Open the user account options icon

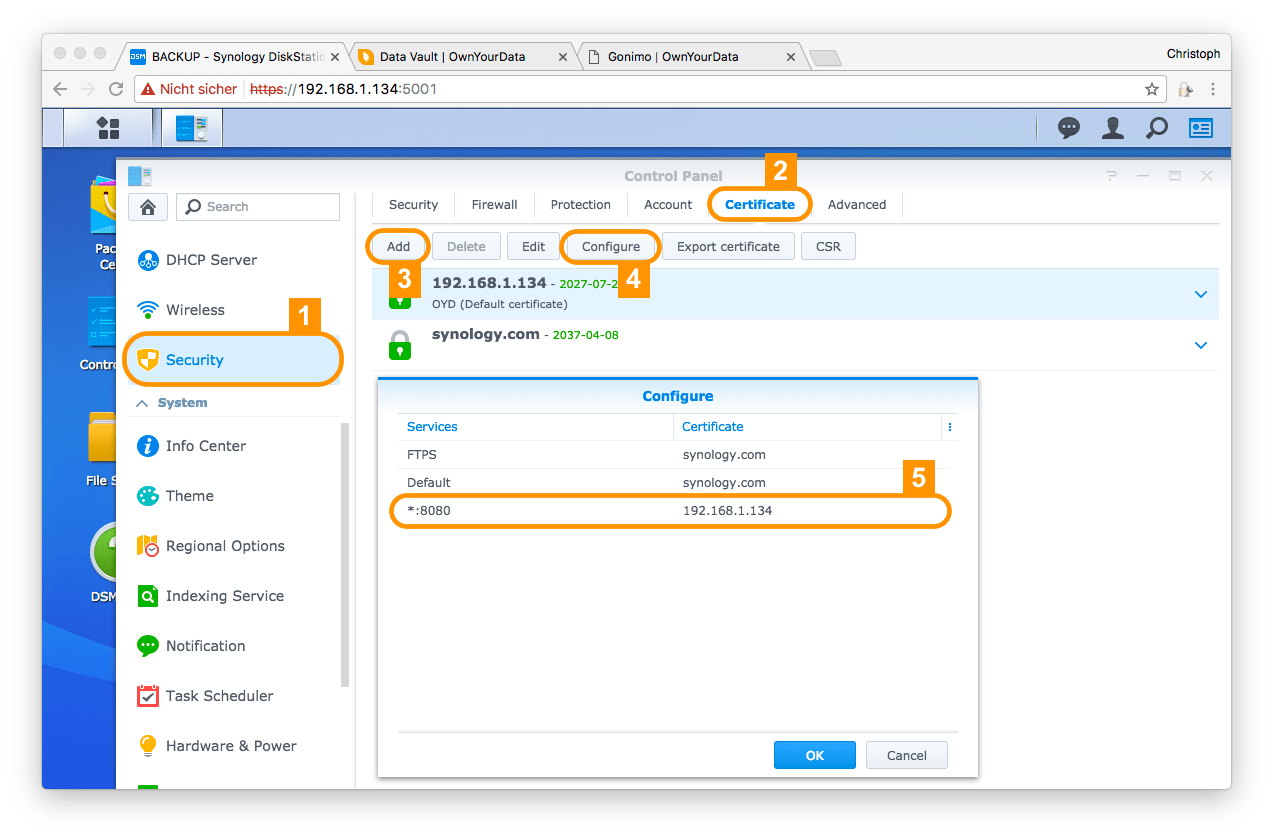(x=1112, y=128)
